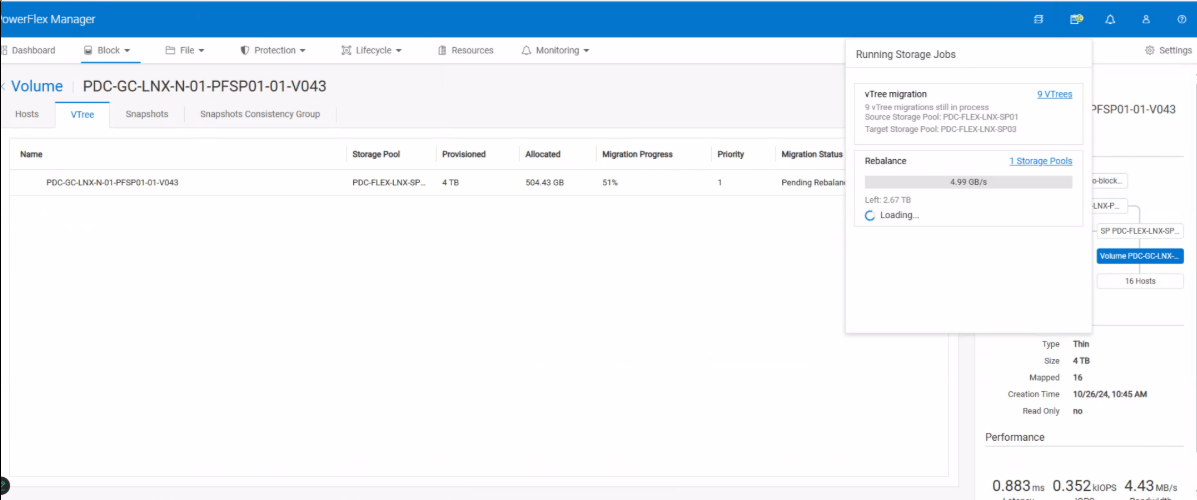Sort by Migration Progress column header
This screenshot has width=1197, height=500.
pyautogui.click(x=637, y=154)
